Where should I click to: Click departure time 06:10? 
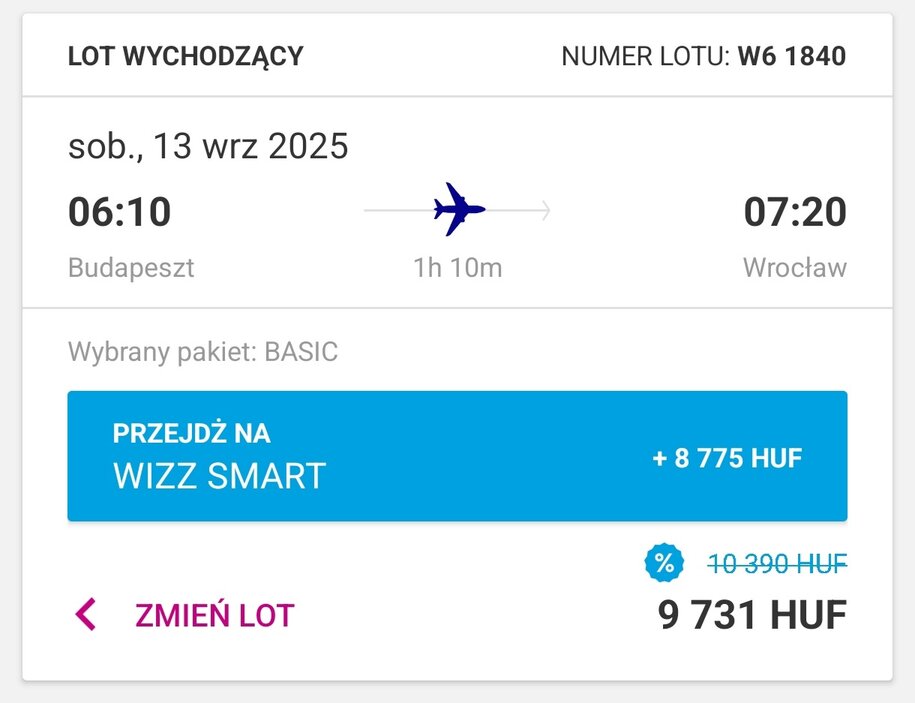point(120,211)
